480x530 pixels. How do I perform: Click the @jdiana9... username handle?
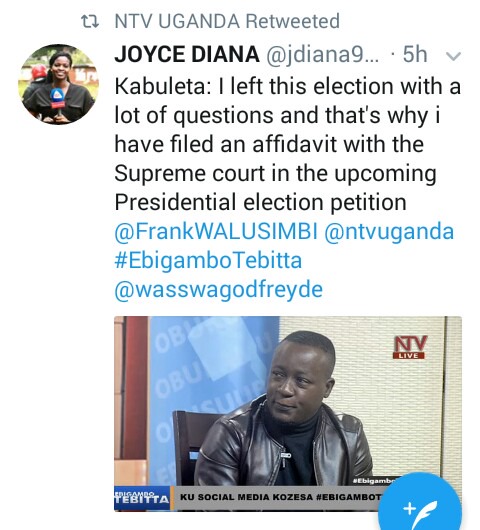click(x=323, y=55)
